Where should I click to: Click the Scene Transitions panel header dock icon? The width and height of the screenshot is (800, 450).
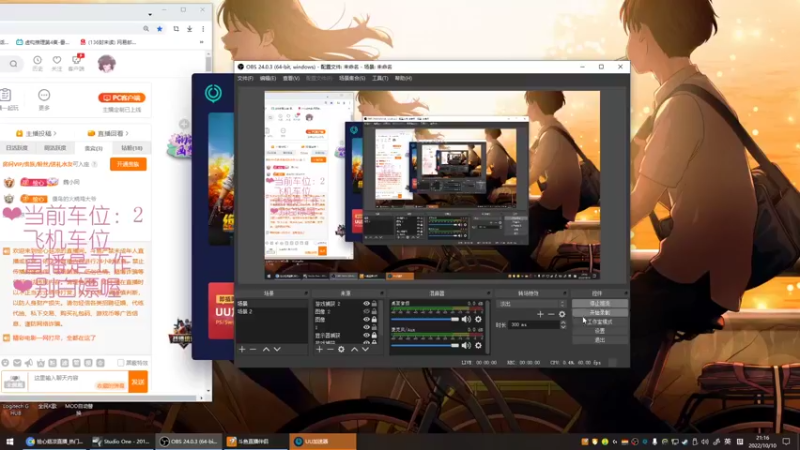pos(564,293)
